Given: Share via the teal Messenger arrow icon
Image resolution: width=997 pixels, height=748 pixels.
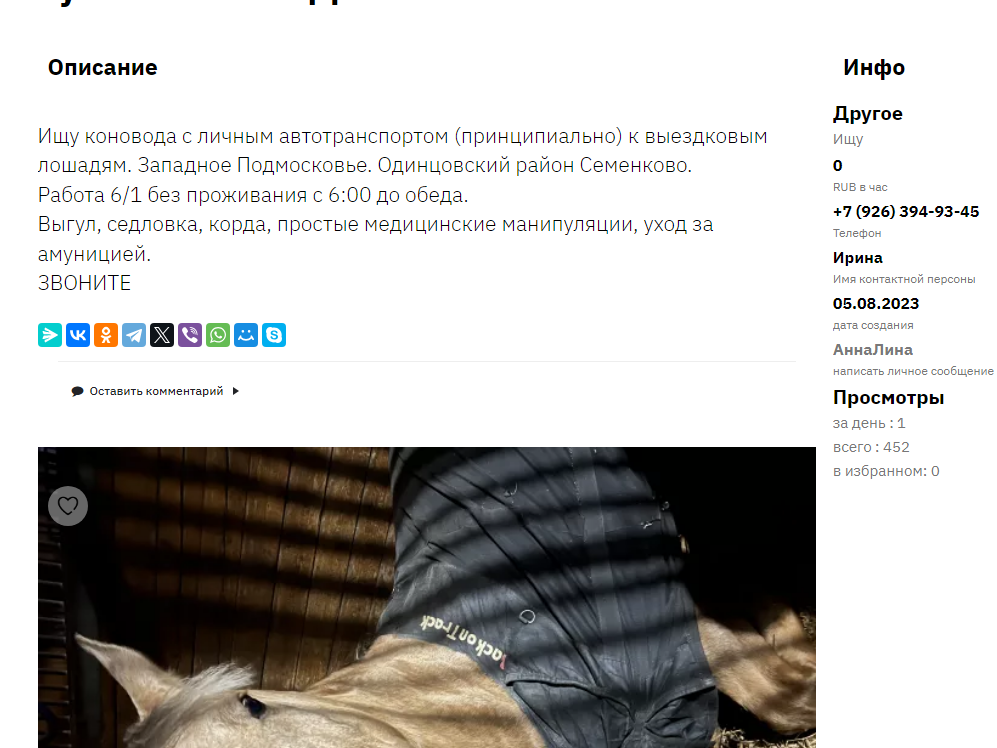Looking at the screenshot, I should pos(50,335).
